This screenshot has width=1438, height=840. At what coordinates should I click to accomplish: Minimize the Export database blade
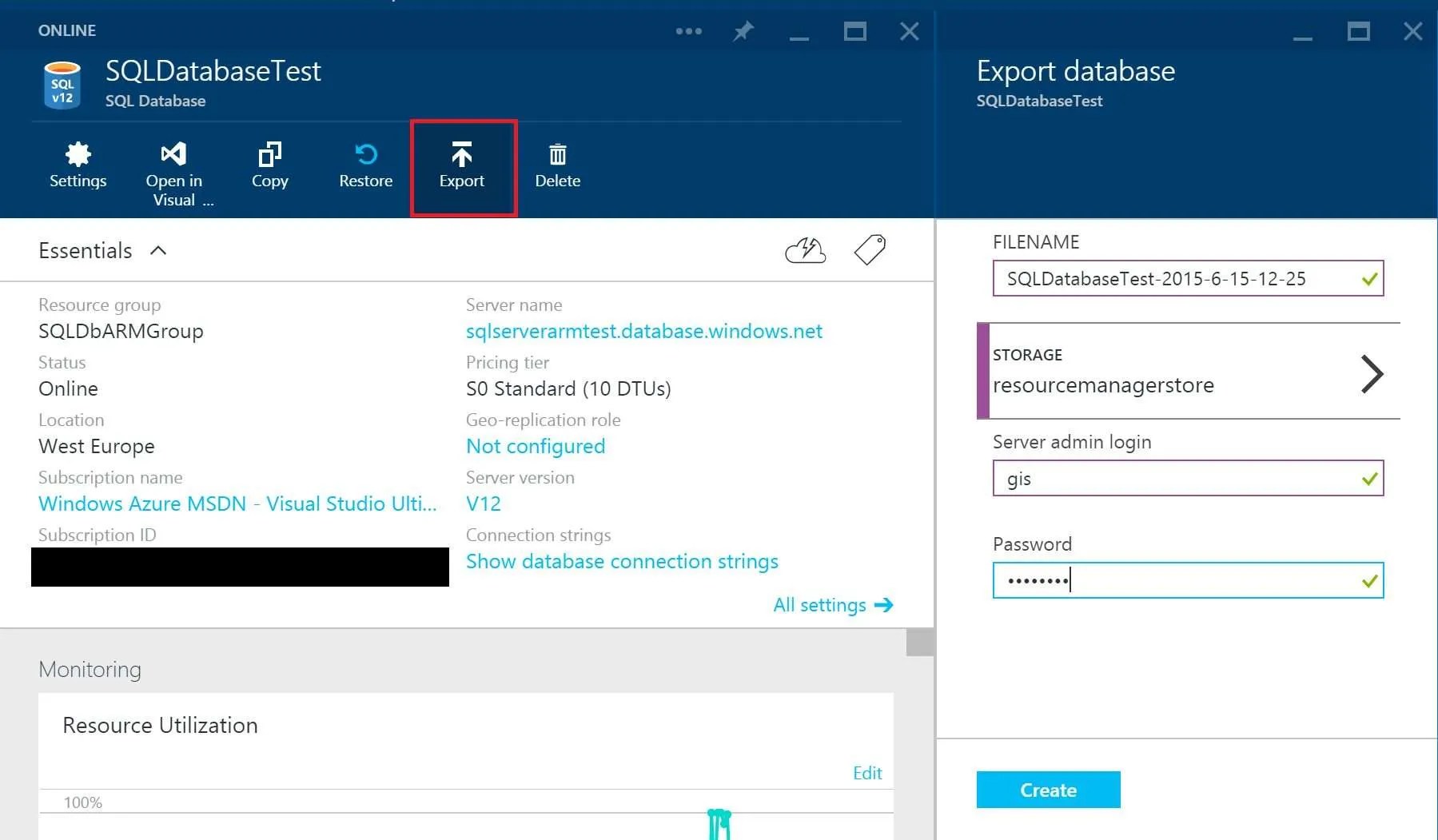(x=1302, y=37)
